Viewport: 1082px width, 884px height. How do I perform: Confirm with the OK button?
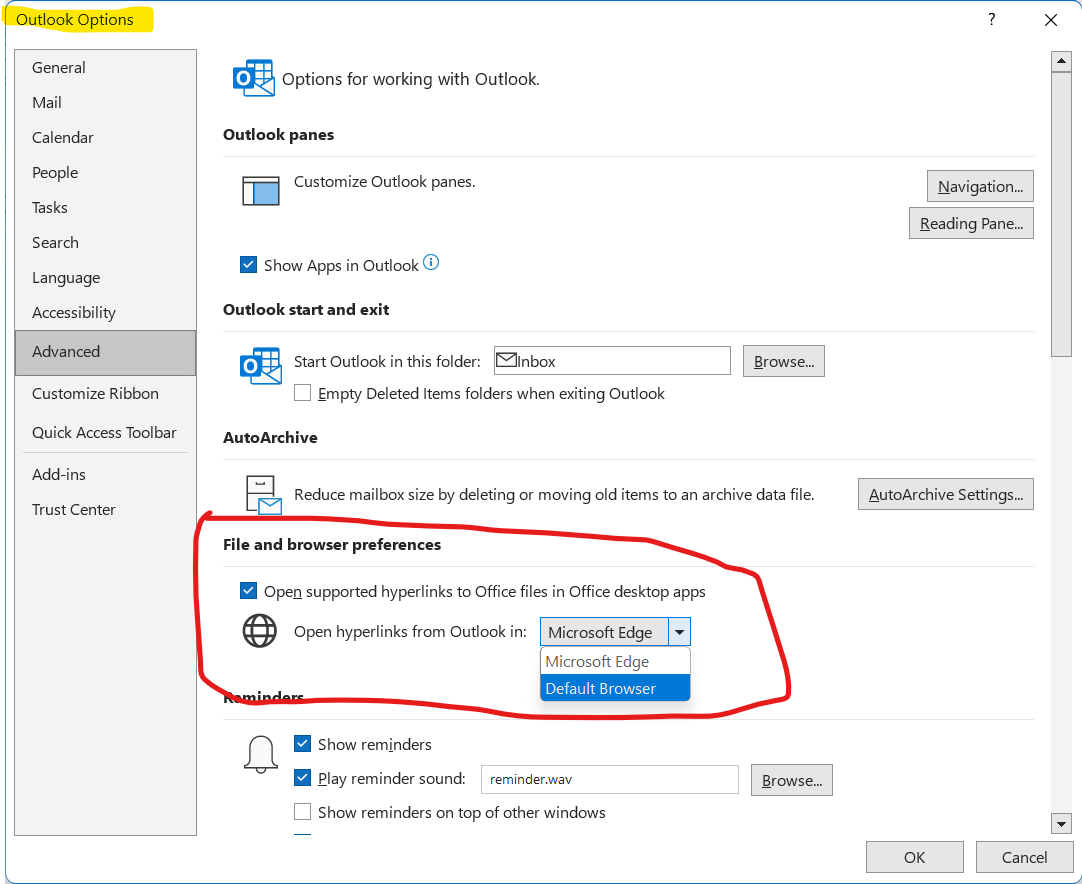click(x=914, y=857)
